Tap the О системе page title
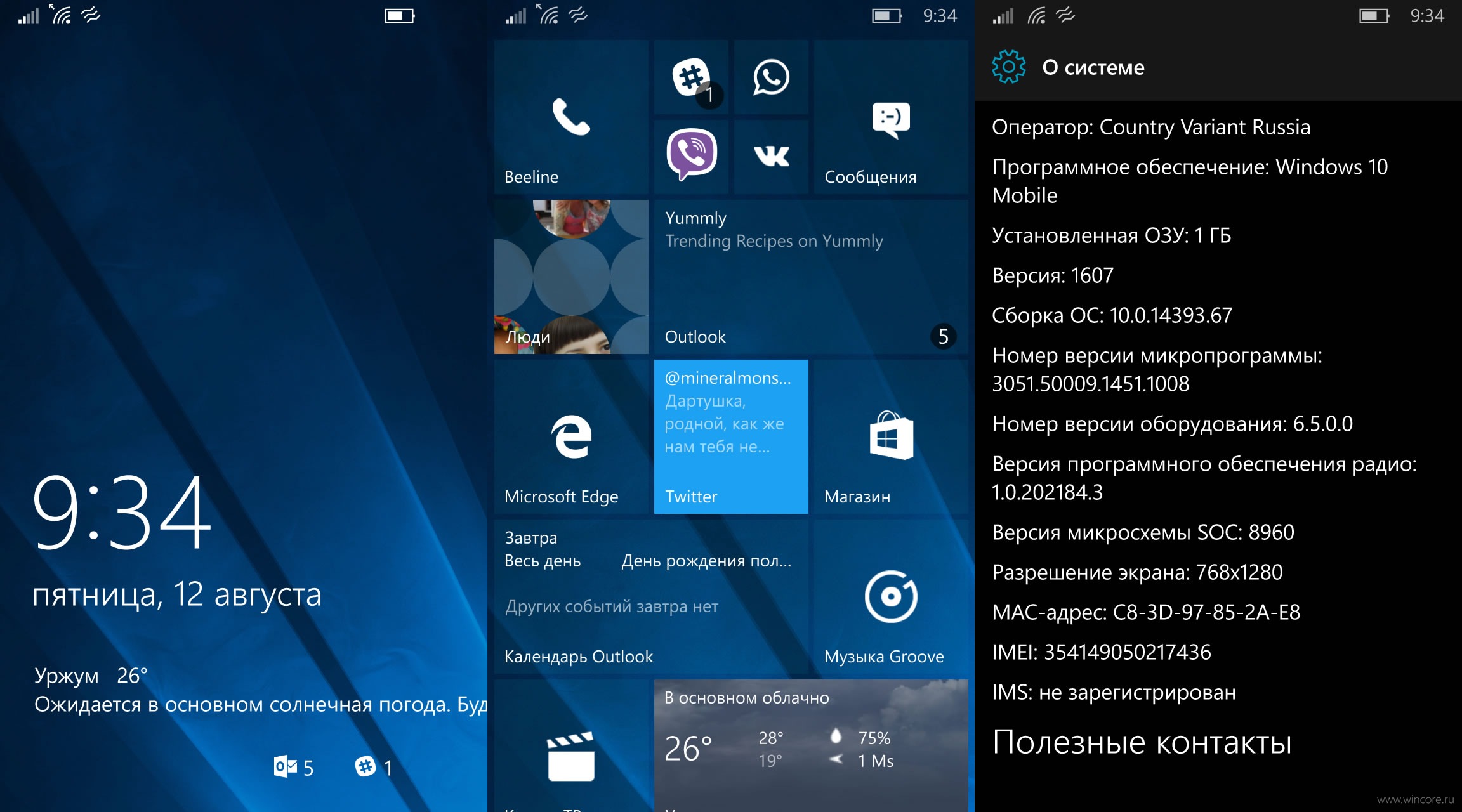 (x=1093, y=67)
